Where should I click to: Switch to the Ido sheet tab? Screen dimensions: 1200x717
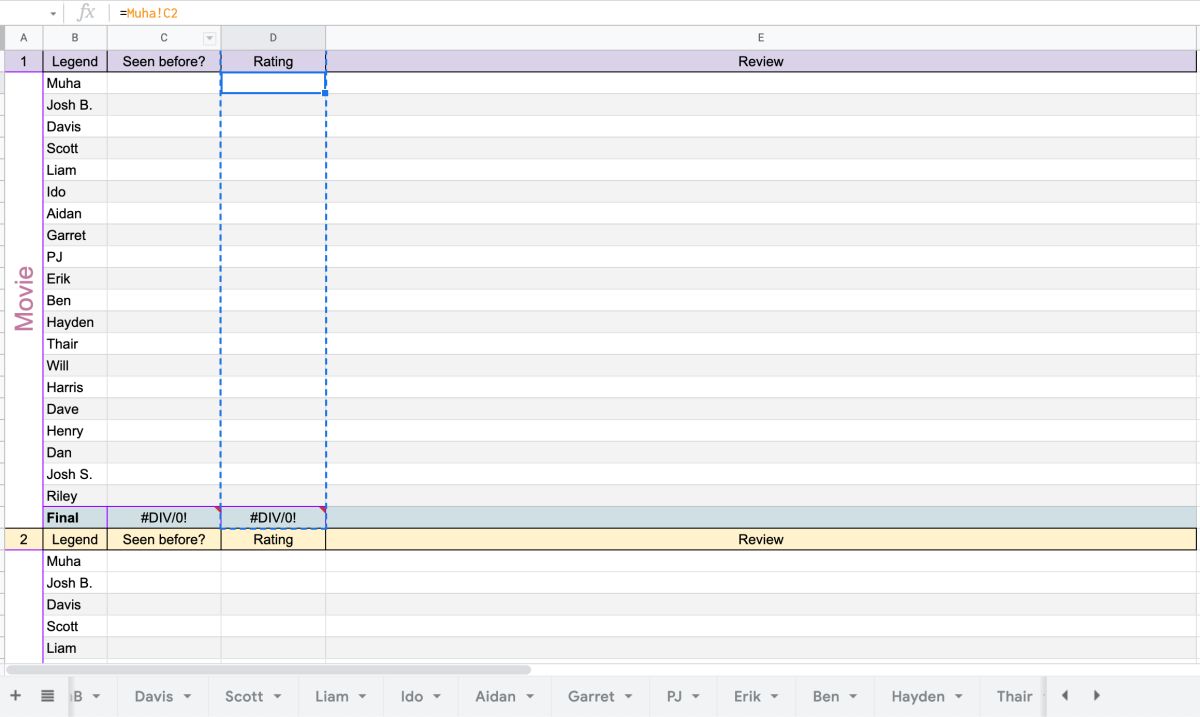coord(412,696)
